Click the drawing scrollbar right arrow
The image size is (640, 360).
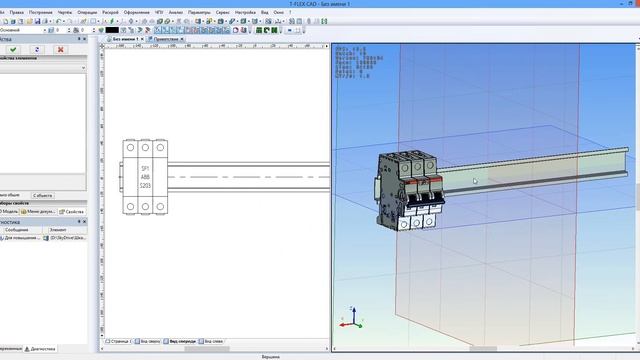click(x=327, y=349)
